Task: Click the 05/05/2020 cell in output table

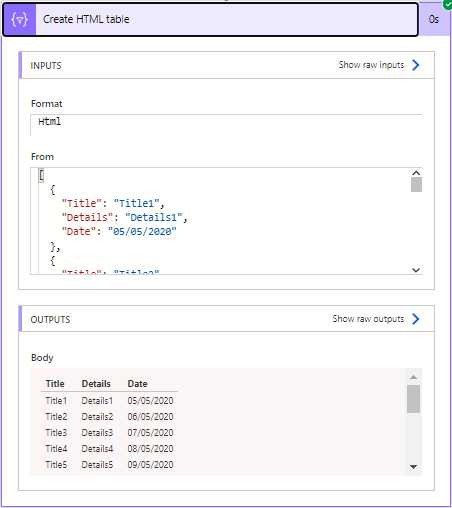Action: coord(150,401)
